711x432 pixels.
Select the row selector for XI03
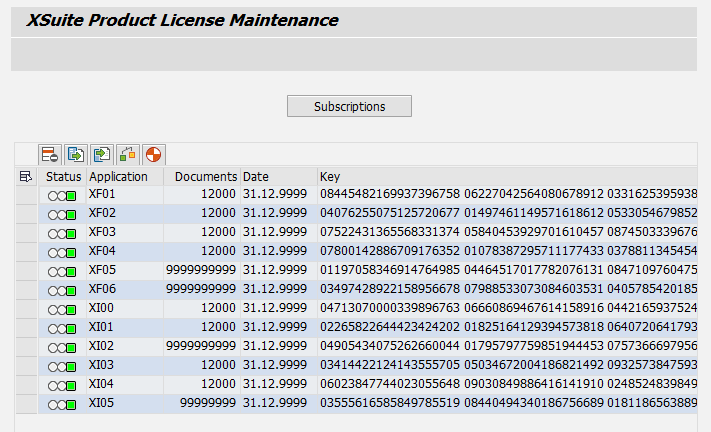[x=26, y=366]
